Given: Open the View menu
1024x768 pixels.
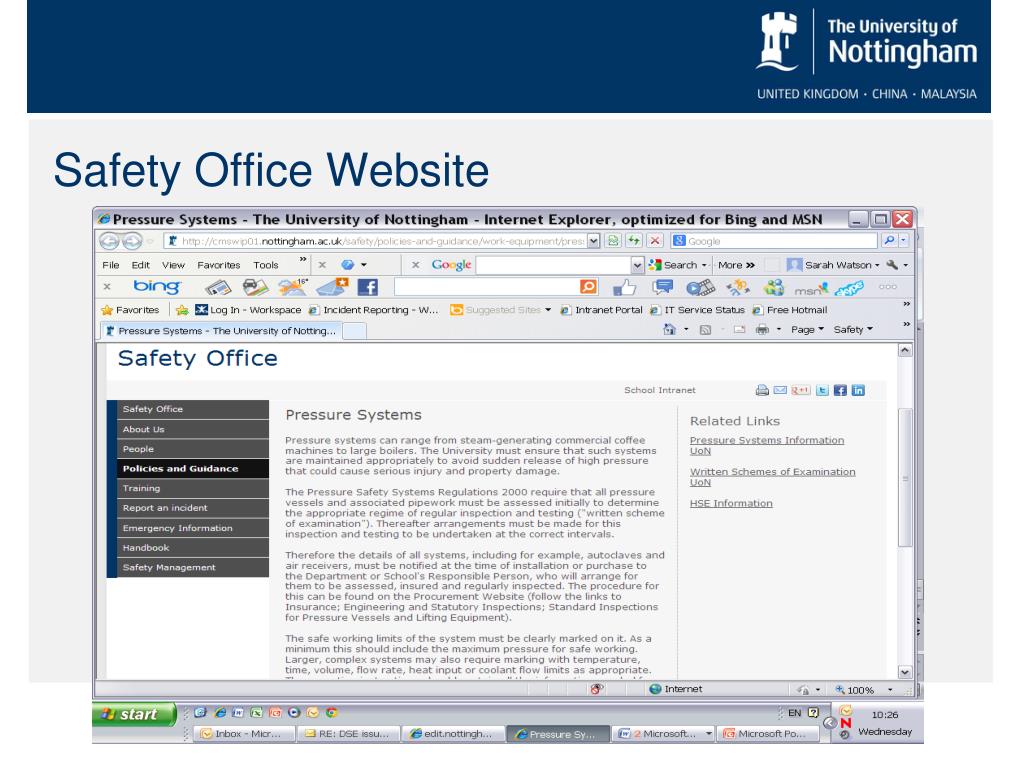Looking at the screenshot, I should [x=173, y=265].
